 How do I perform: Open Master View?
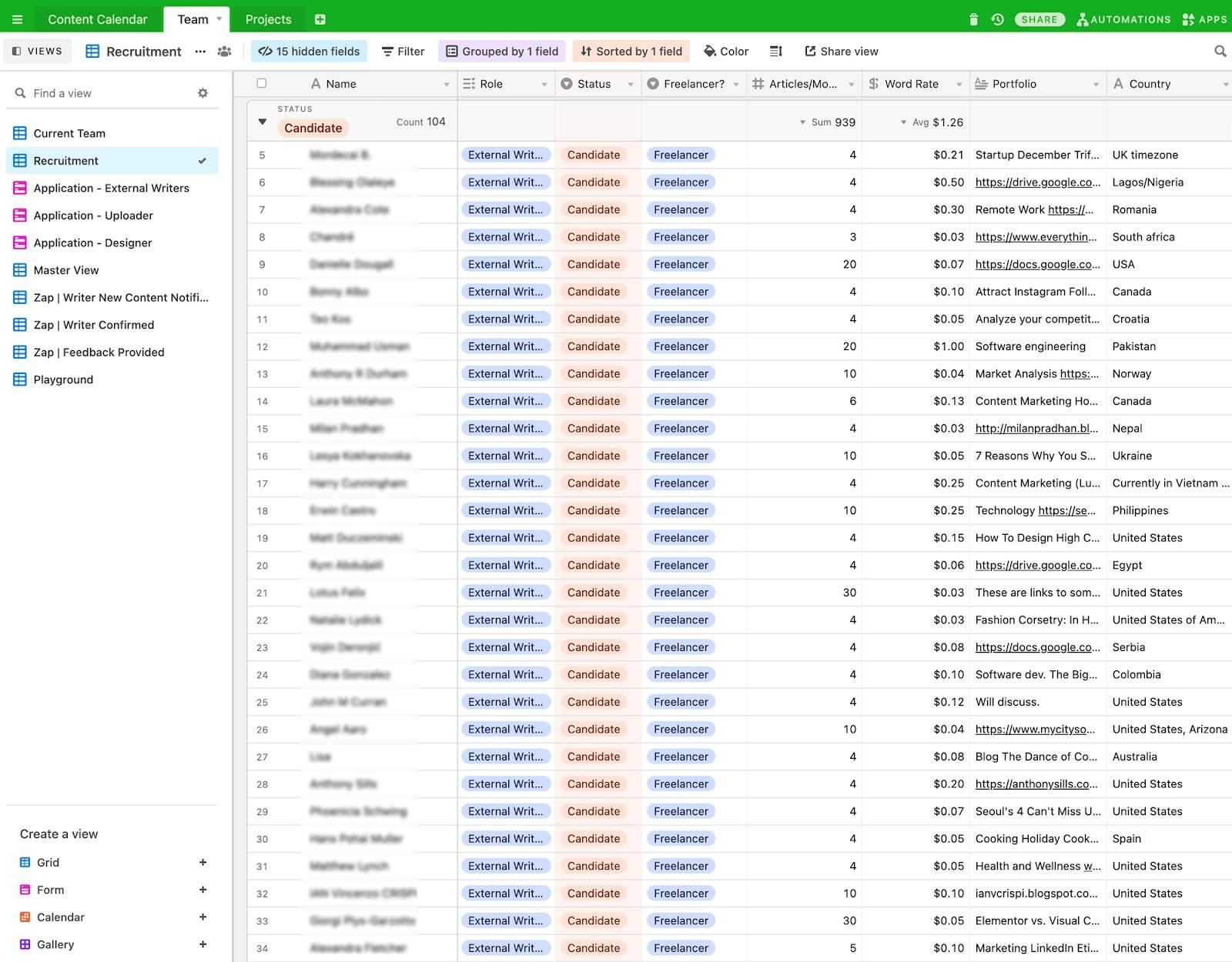pos(112,270)
